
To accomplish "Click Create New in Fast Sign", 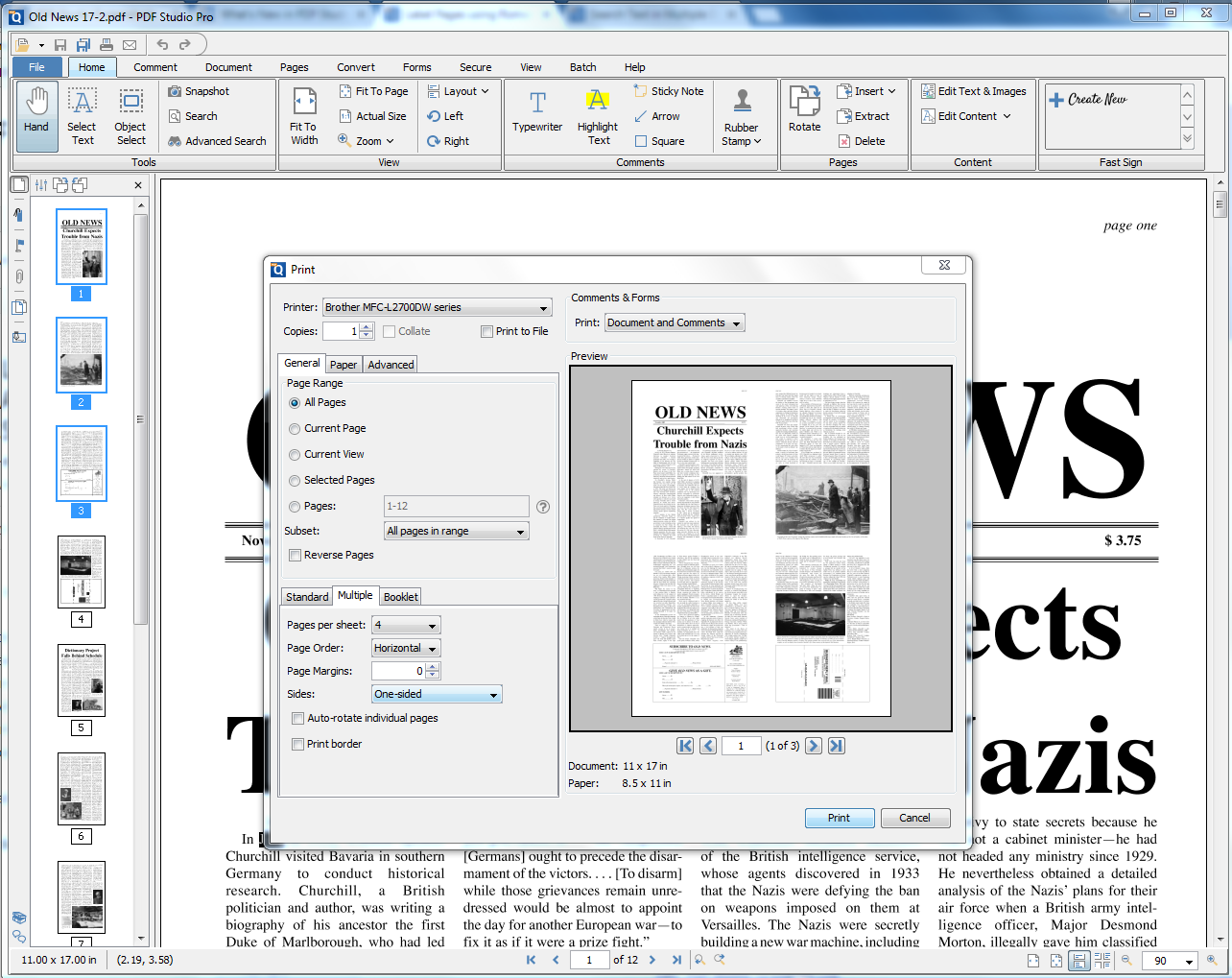I will [x=1088, y=100].
